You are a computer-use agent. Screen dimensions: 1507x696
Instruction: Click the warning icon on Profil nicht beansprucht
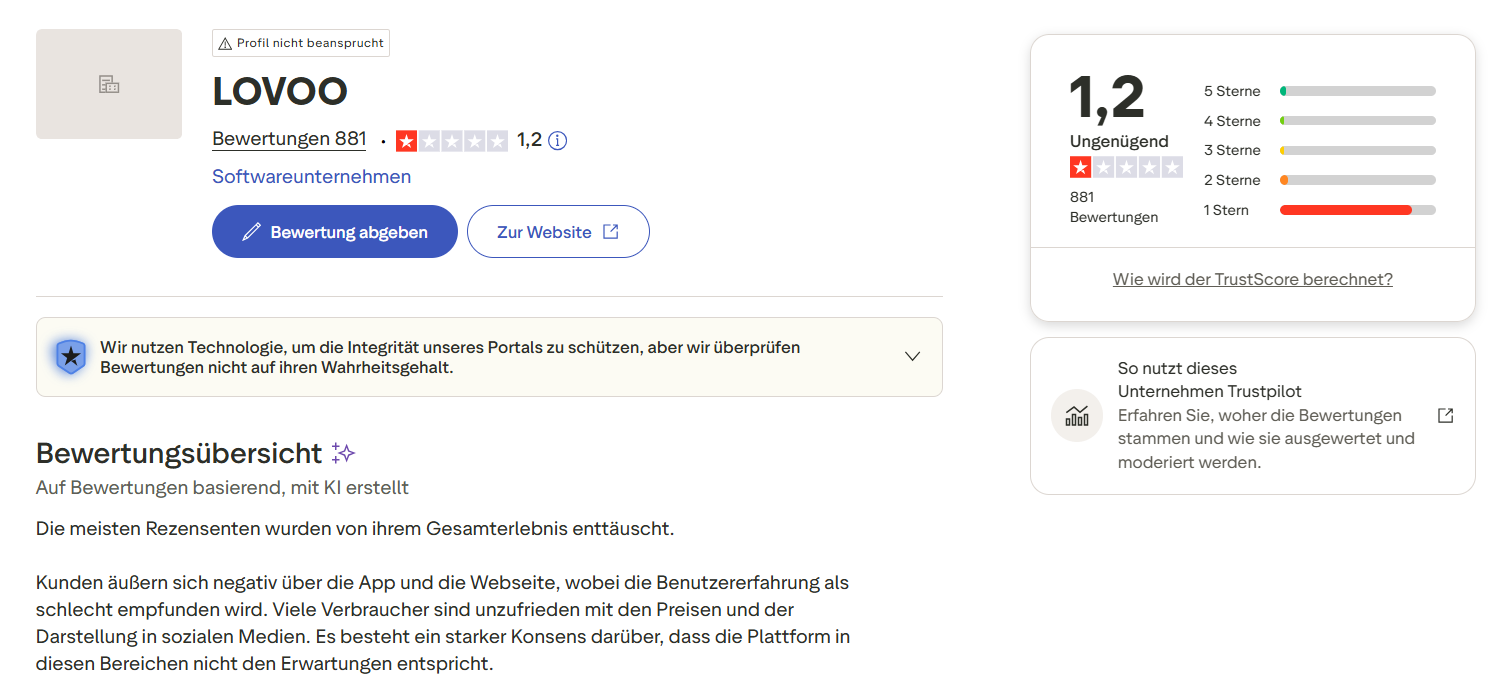(x=225, y=43)
